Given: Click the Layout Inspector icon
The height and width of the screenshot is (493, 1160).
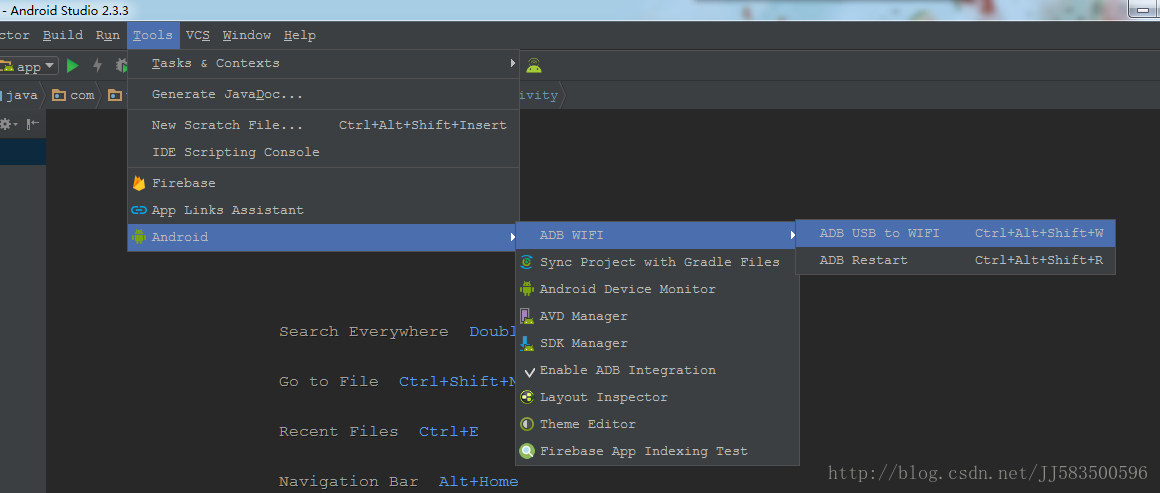Looking at the screenshot, I should tap(527, 397).
